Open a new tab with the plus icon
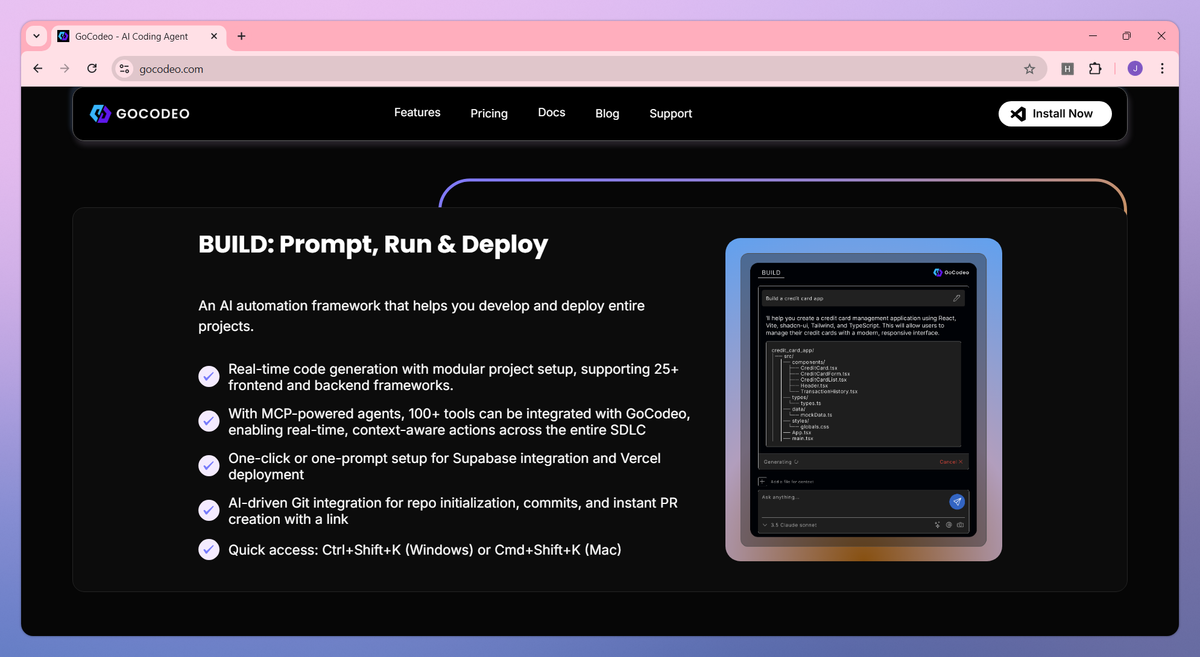Image resolution: width=1200 pixels, height=657 pixels. [241, 36]
